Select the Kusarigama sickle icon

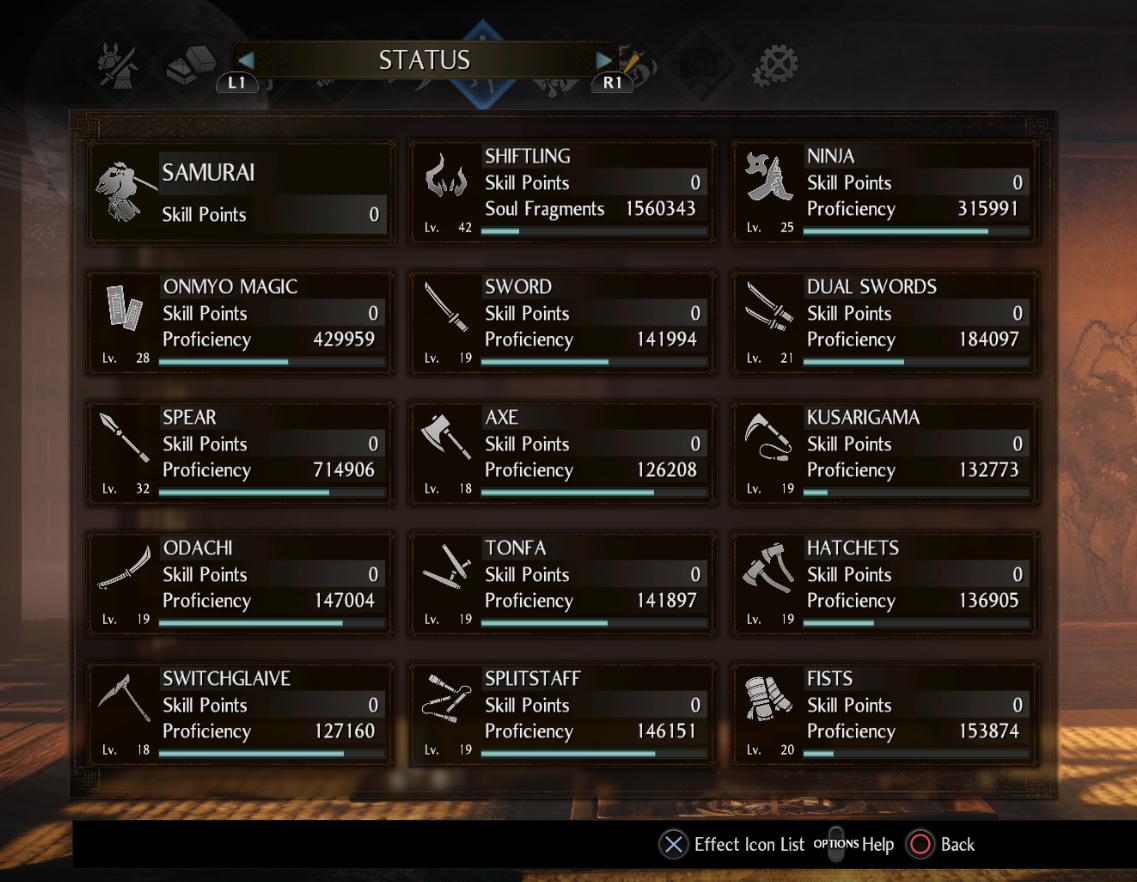point(768,436)
